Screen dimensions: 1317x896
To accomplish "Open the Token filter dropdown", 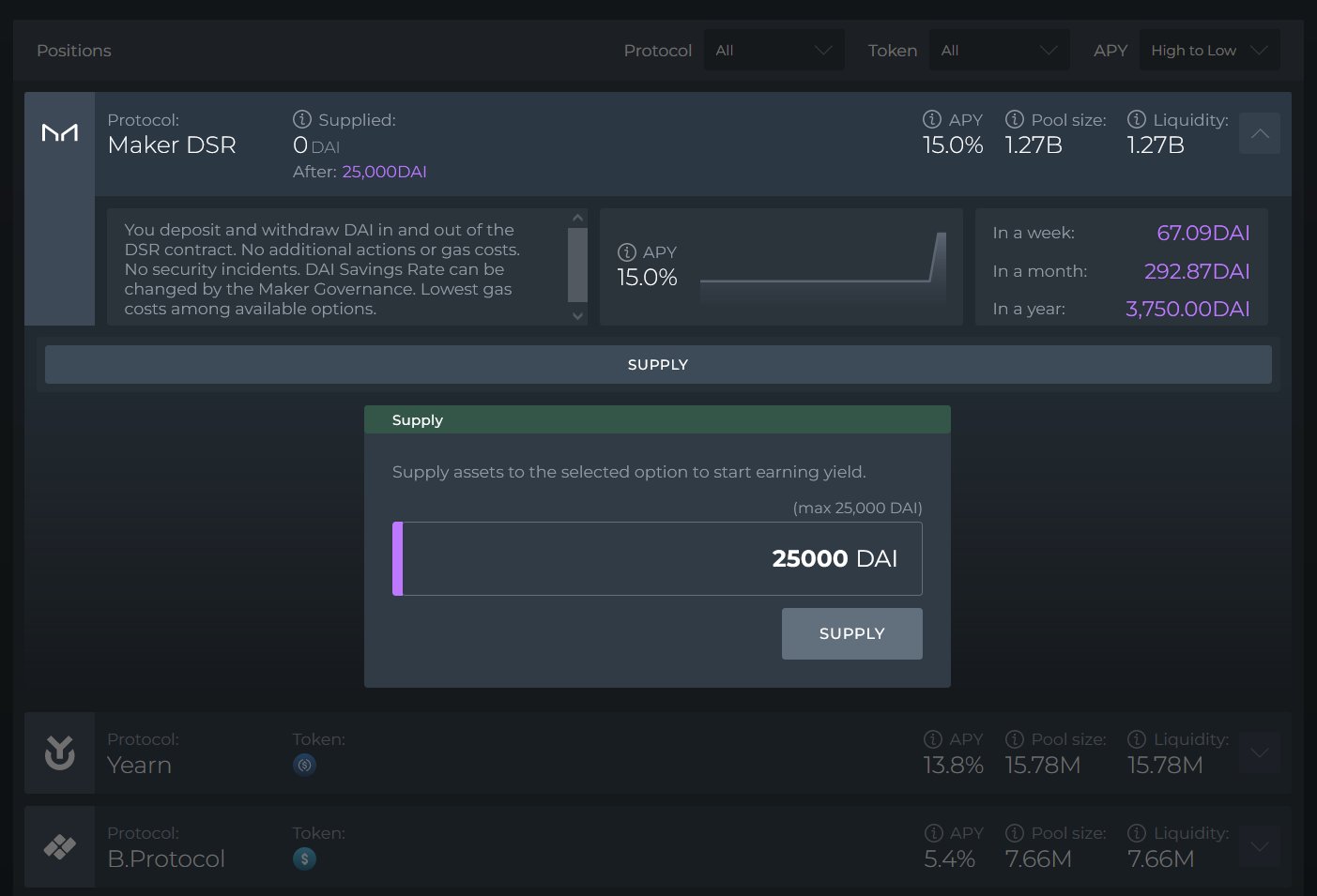I will (x=999, y=50).
